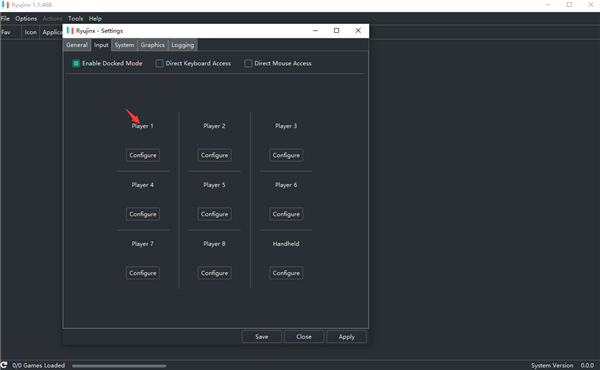
Task: Configure Player 1 input
Action: 143,155
